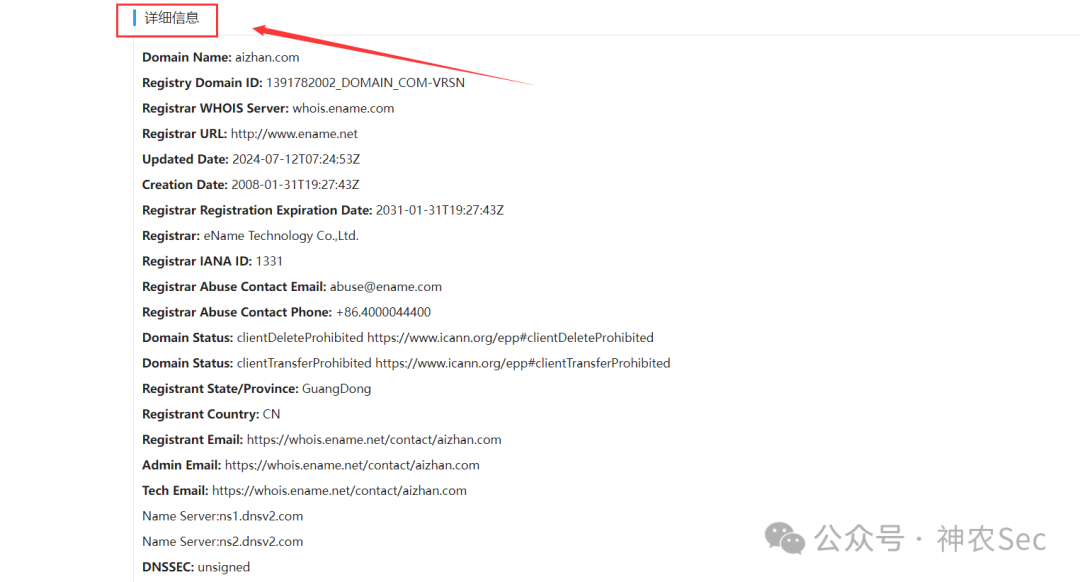Click the expiration date 2031-01-31 value
This screenshot has width=1080, height=582.
coord(440,210)
